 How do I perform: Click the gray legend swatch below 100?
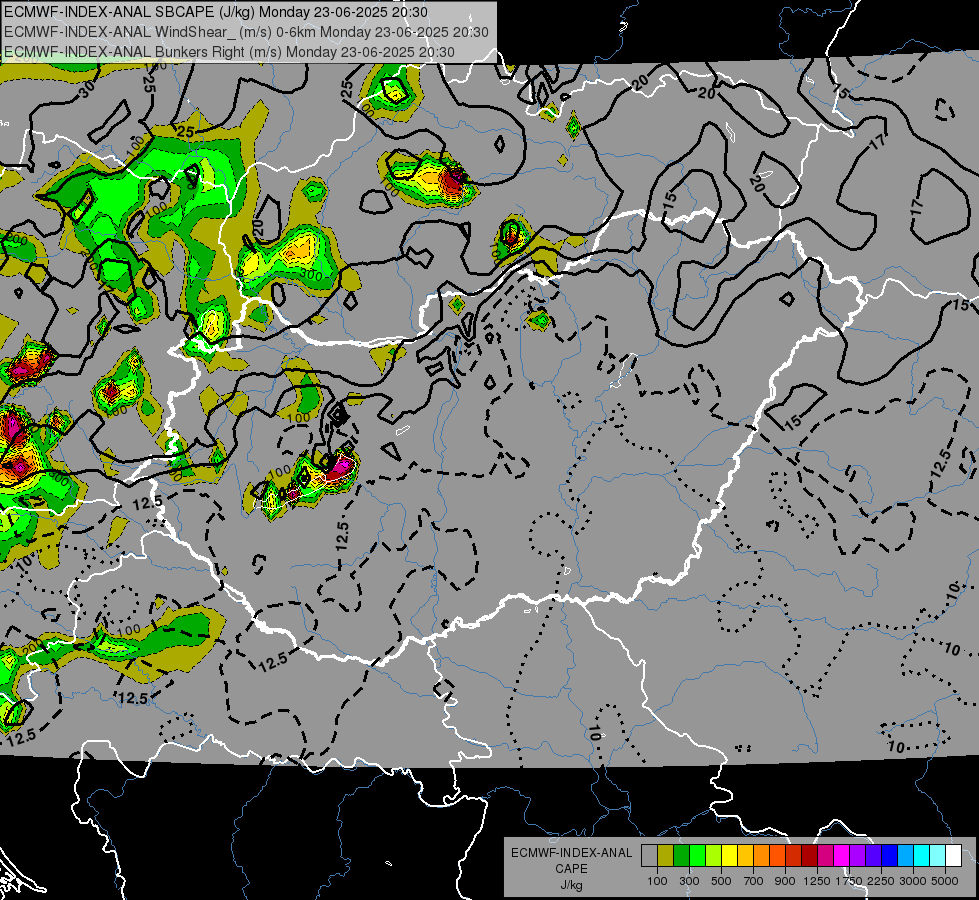click(649, 856)
